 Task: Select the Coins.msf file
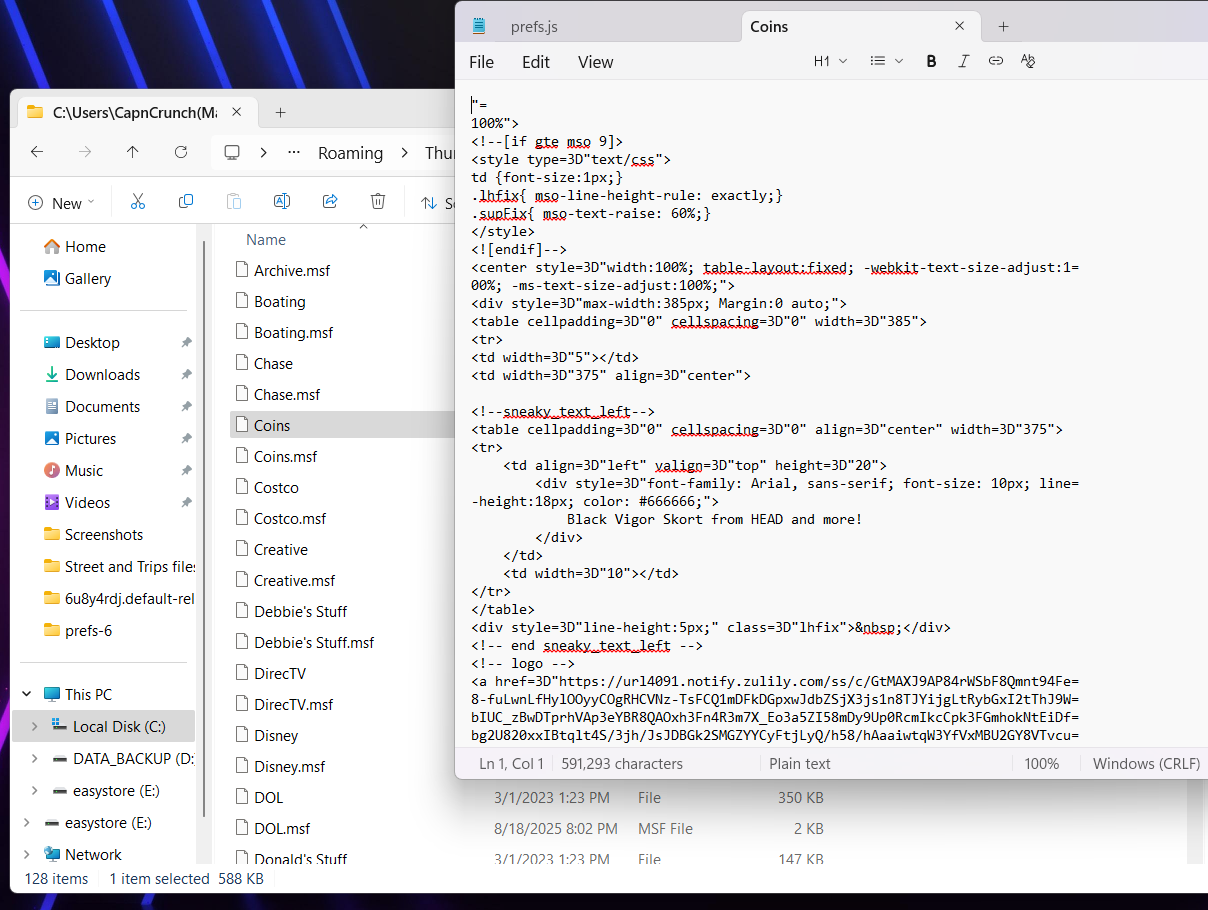pyautogui.click(x=285, y=456)
